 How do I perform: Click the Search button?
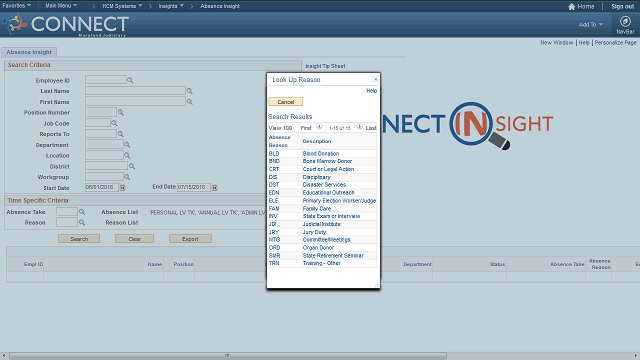(x=79, y=239)
